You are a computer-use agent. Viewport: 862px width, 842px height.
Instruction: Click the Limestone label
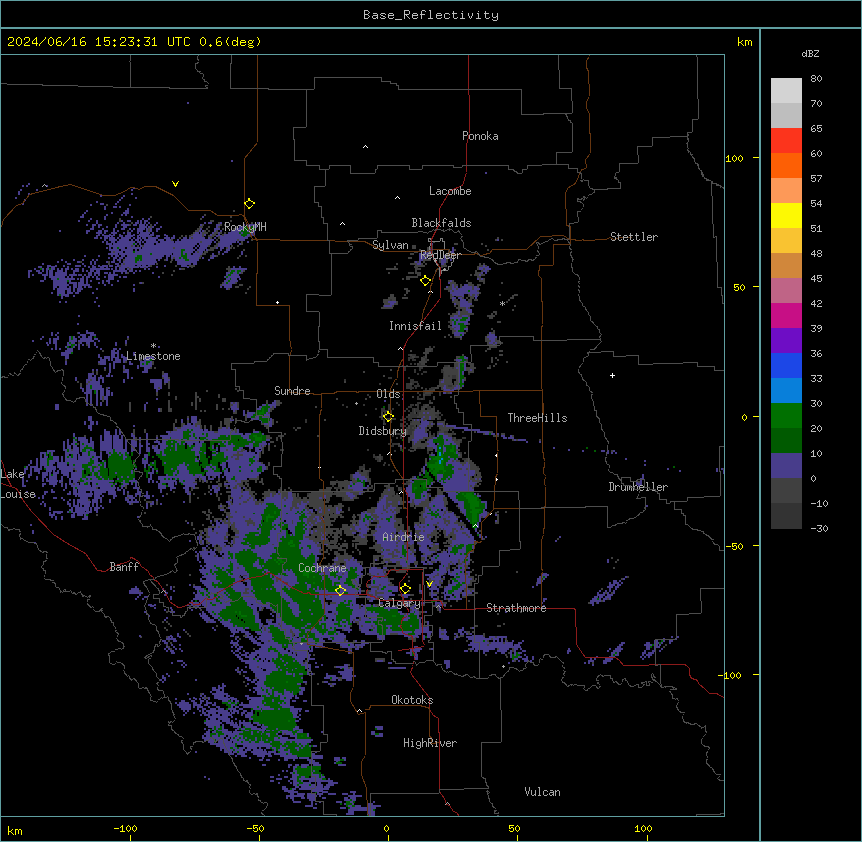click(x=153, y=356)
